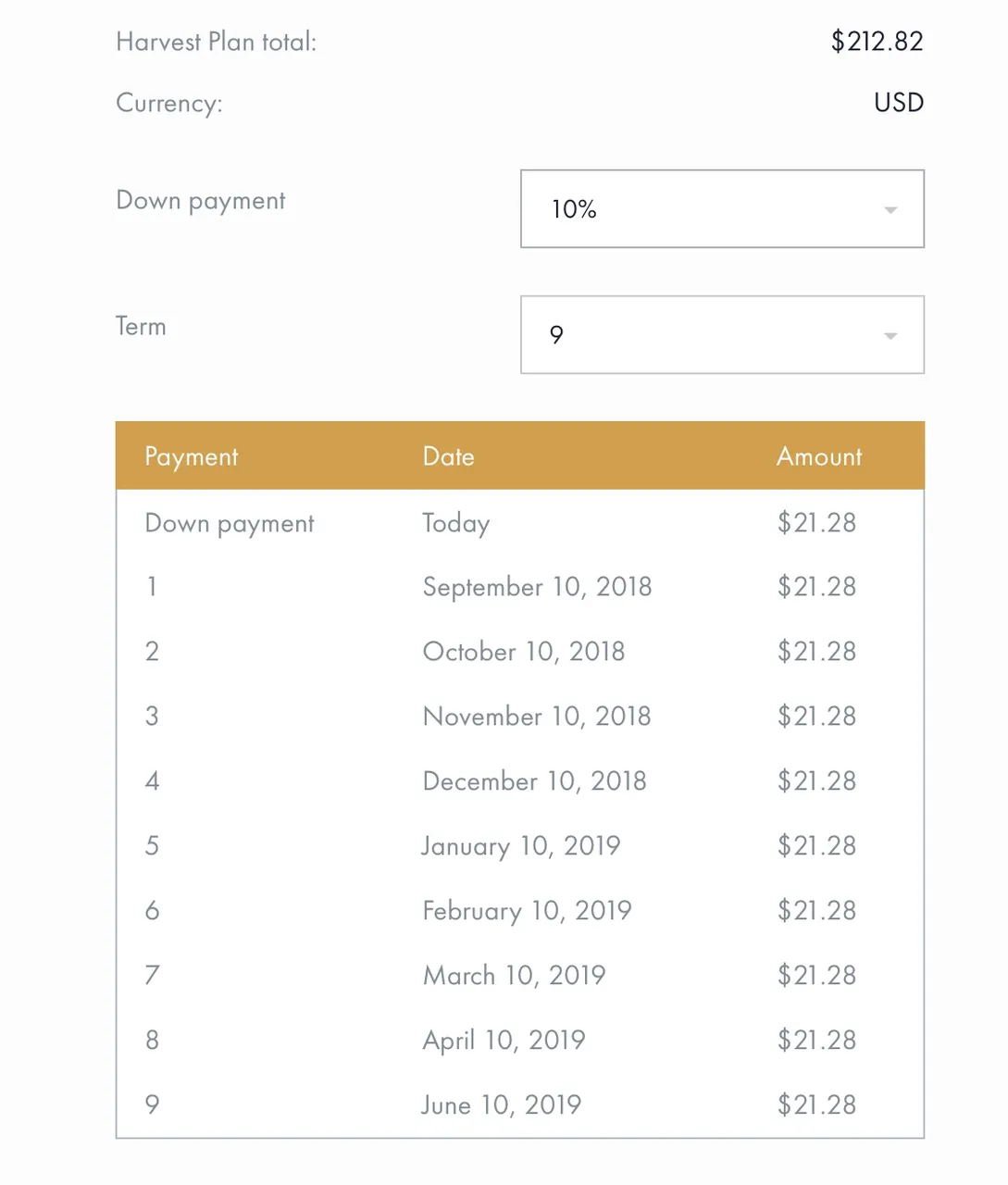Select the Down payment Today row

point(520,523)
